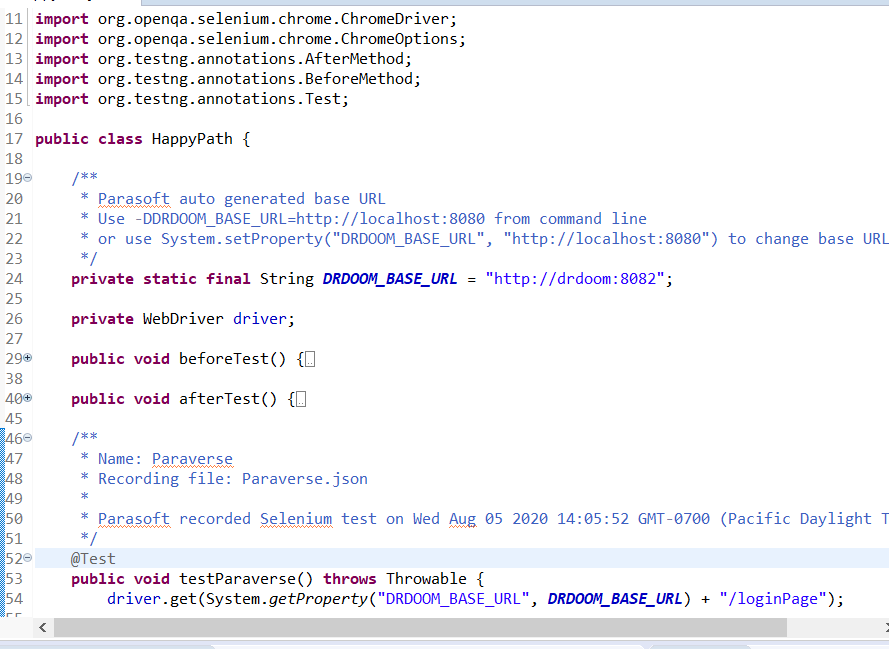Screen dimensions: 889x649
Task: Expand the folded afterTest method at line 40
Action: (27, 398)
